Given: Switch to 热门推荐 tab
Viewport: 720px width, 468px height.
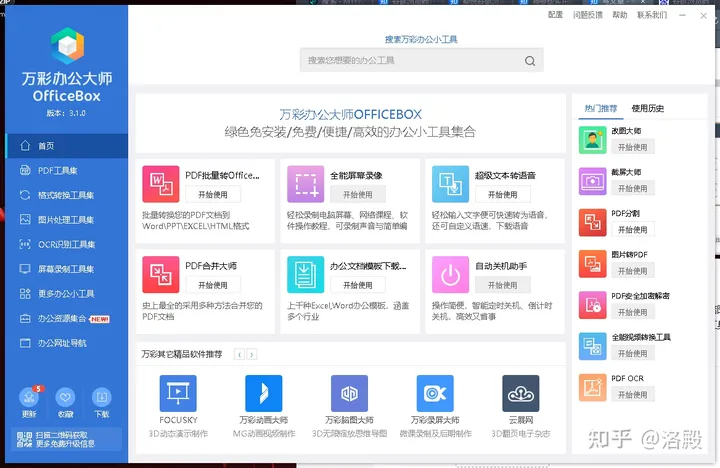Looking at the screenshot, I should [601, 108].
